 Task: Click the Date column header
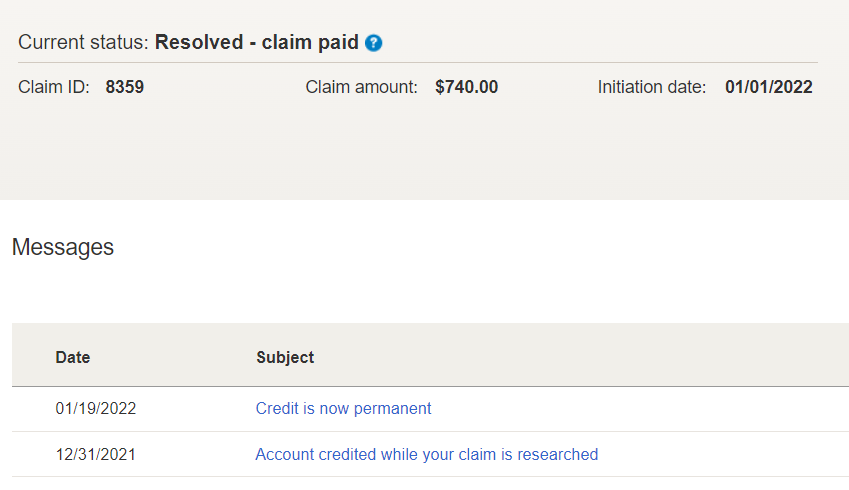click(73, 357)
